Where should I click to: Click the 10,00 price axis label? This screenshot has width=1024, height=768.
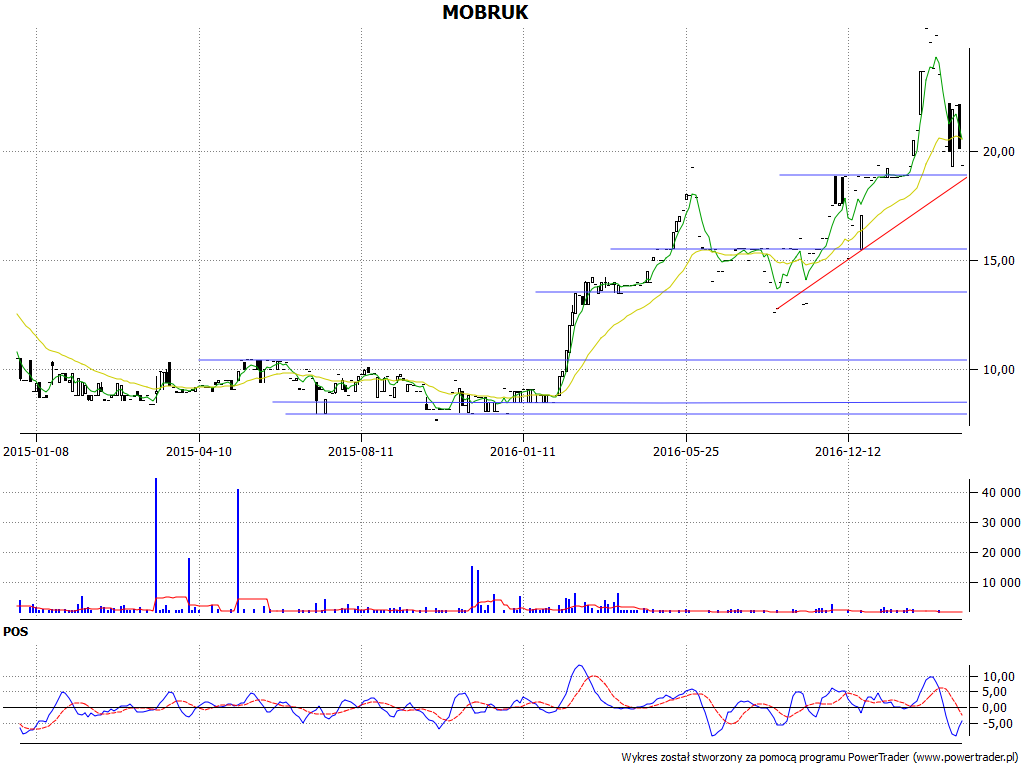point(999,370)
